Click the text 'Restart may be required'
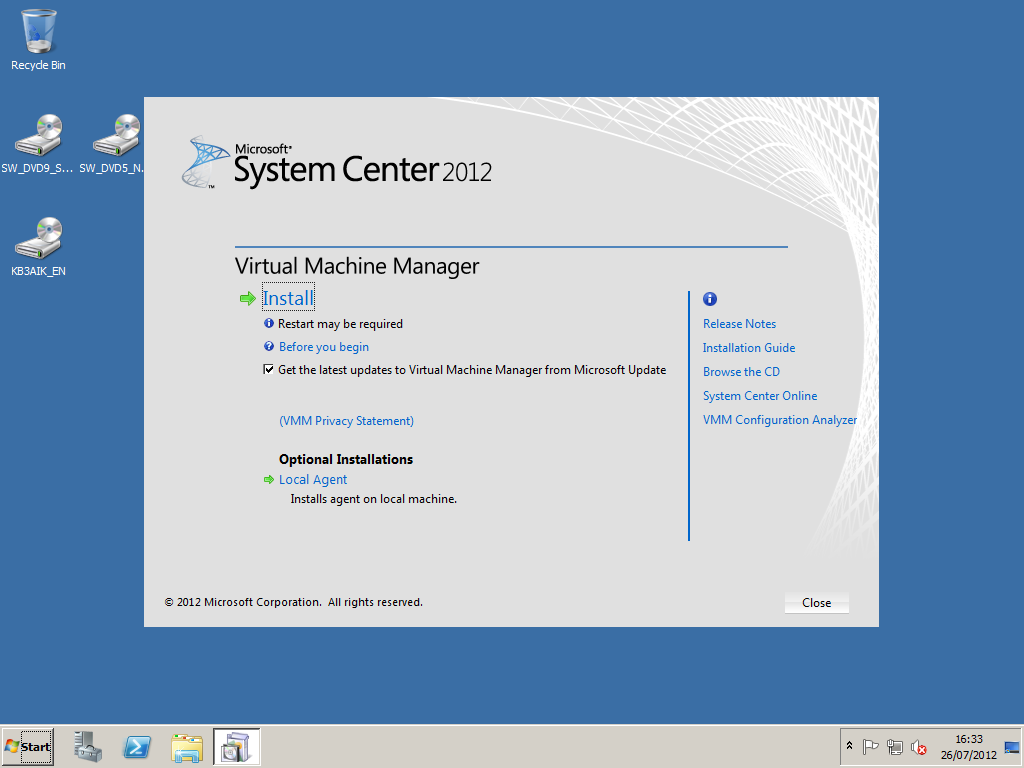Image resolution: width=1024 pixels, height=768 pixels. tap(340, 324)
